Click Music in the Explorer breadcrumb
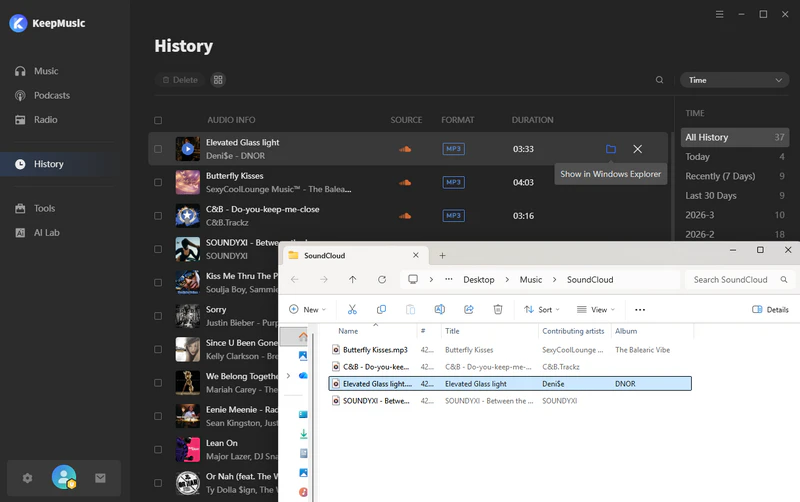 coord(531,280)
